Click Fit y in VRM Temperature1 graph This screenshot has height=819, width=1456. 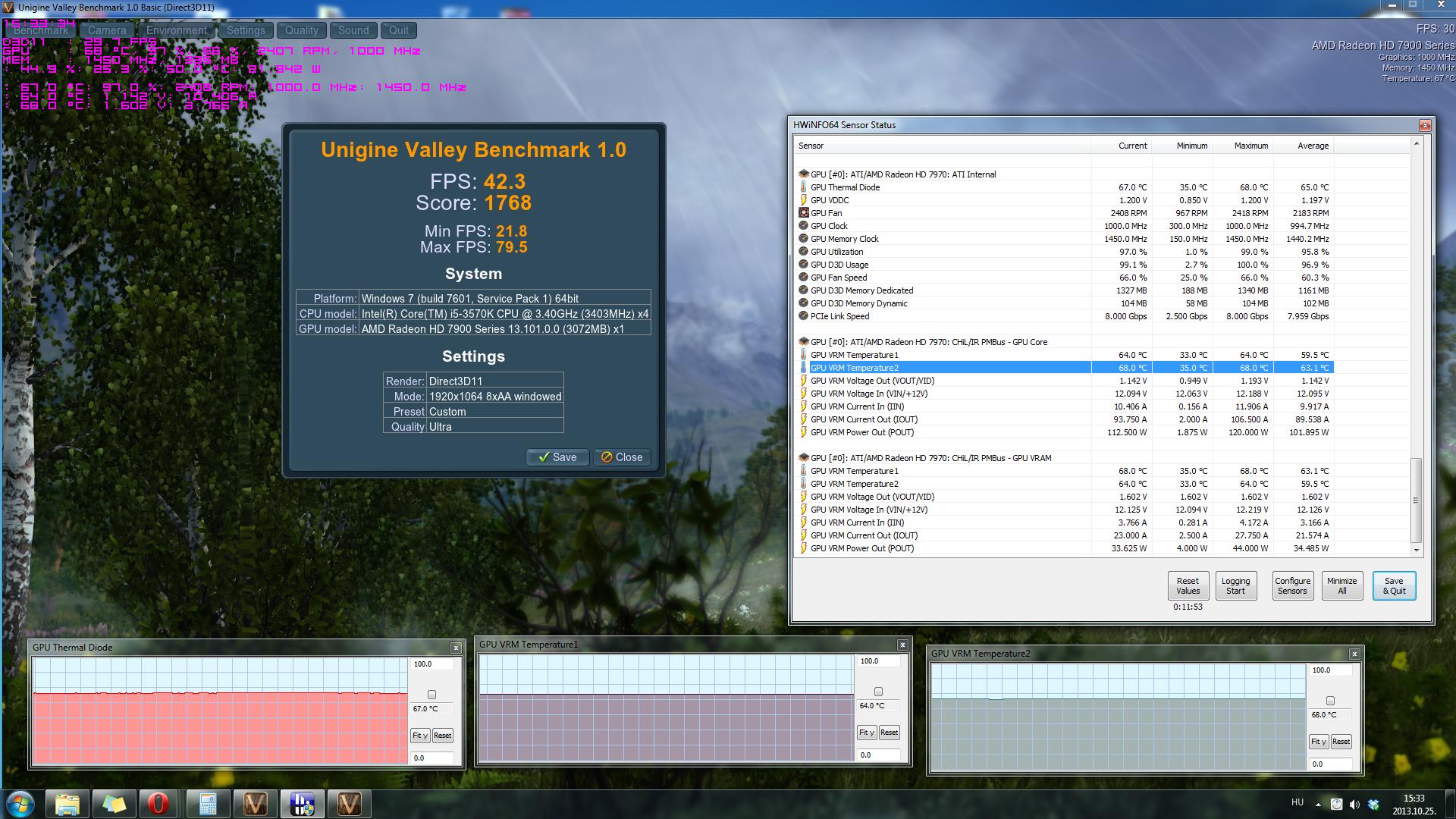[867, 733]
